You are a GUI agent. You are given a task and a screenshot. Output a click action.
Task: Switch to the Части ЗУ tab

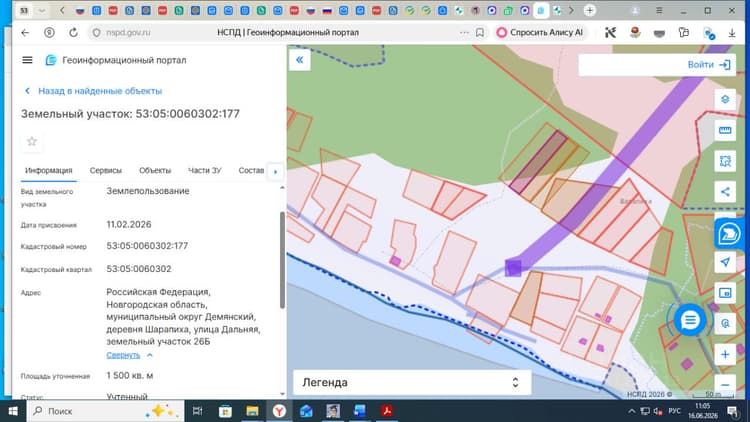point(205,170)
